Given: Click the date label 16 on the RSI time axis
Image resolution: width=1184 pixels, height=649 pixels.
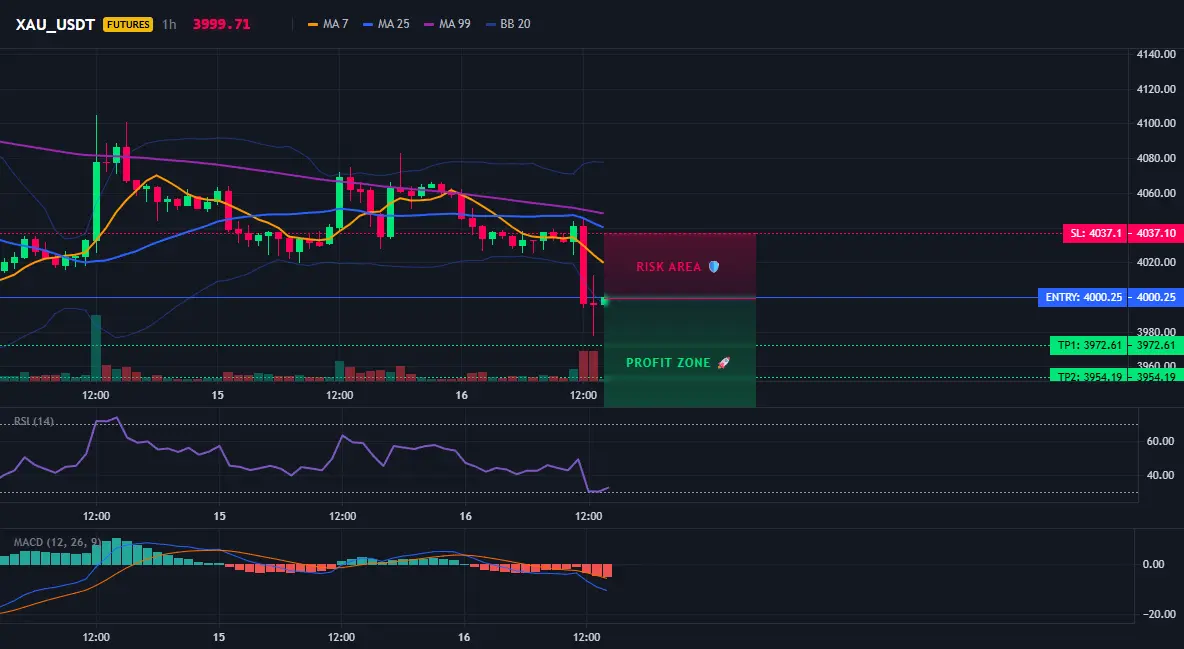Looking at the screenshot, I should pos(465,516).
